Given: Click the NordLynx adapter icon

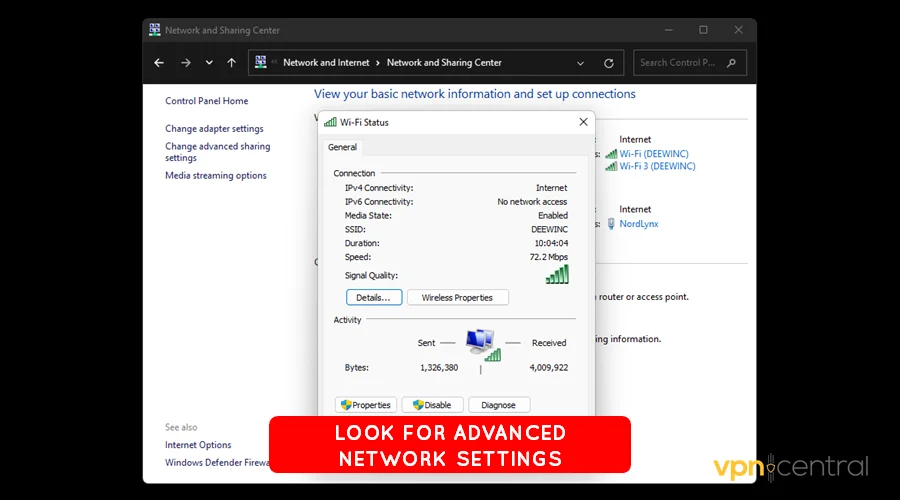Looking at the screenshot, I should pos(611,224).
